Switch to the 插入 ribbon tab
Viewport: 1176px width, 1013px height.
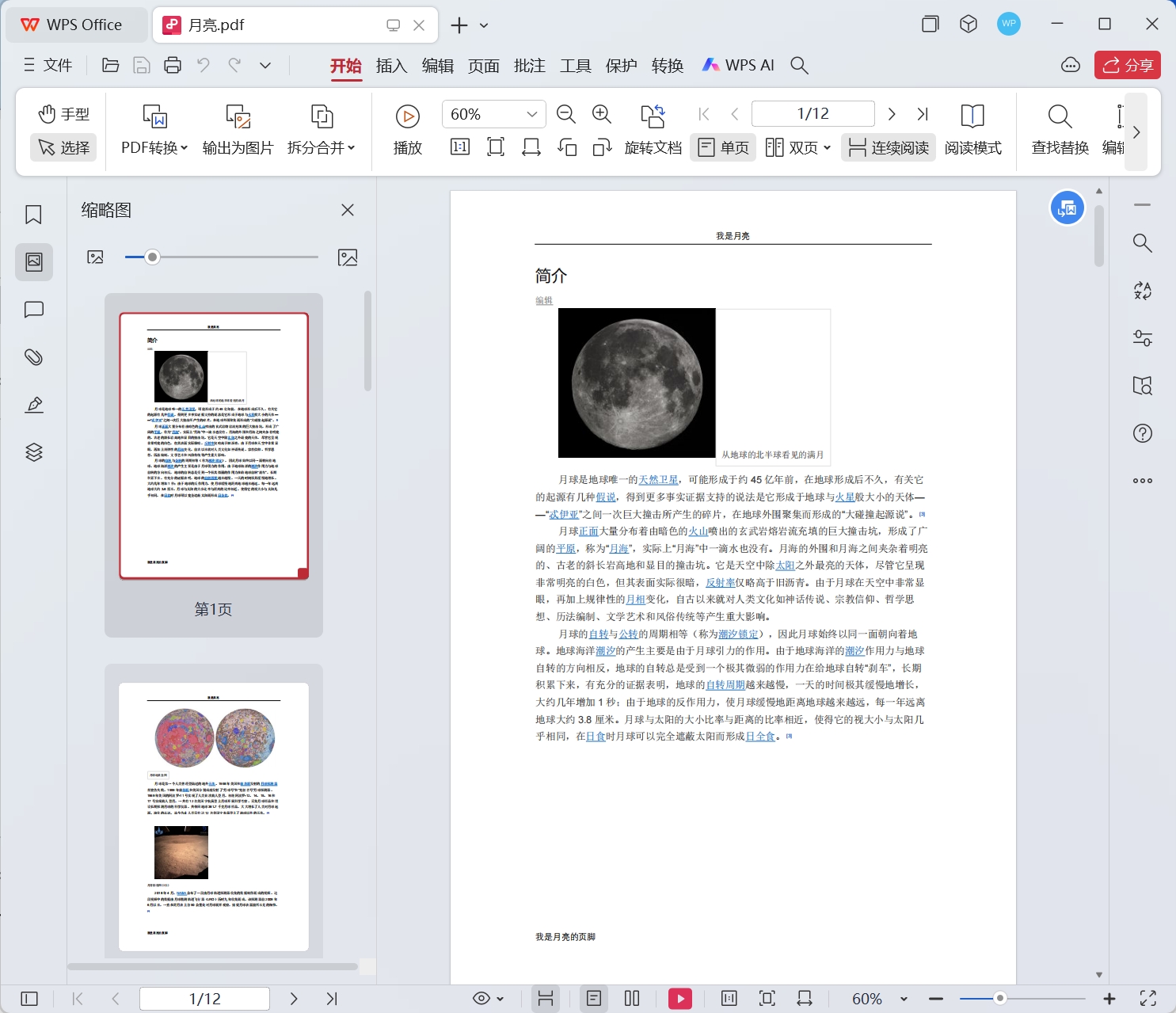pyautogui.click(x=391, y=65)
